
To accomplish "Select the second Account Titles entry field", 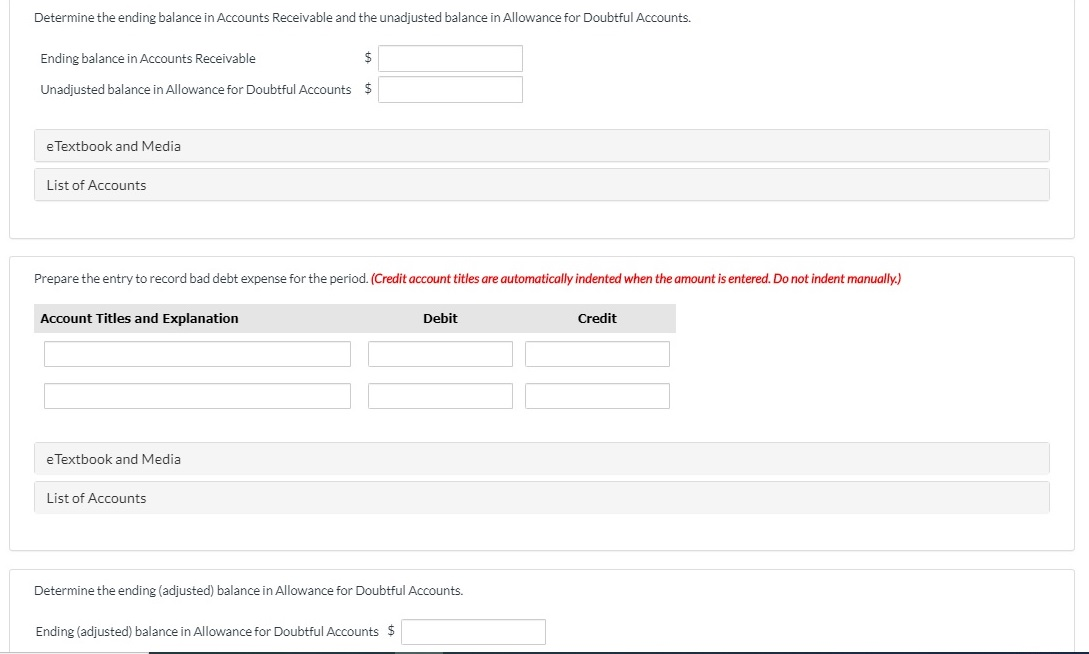I will click(x=196, y=395).
